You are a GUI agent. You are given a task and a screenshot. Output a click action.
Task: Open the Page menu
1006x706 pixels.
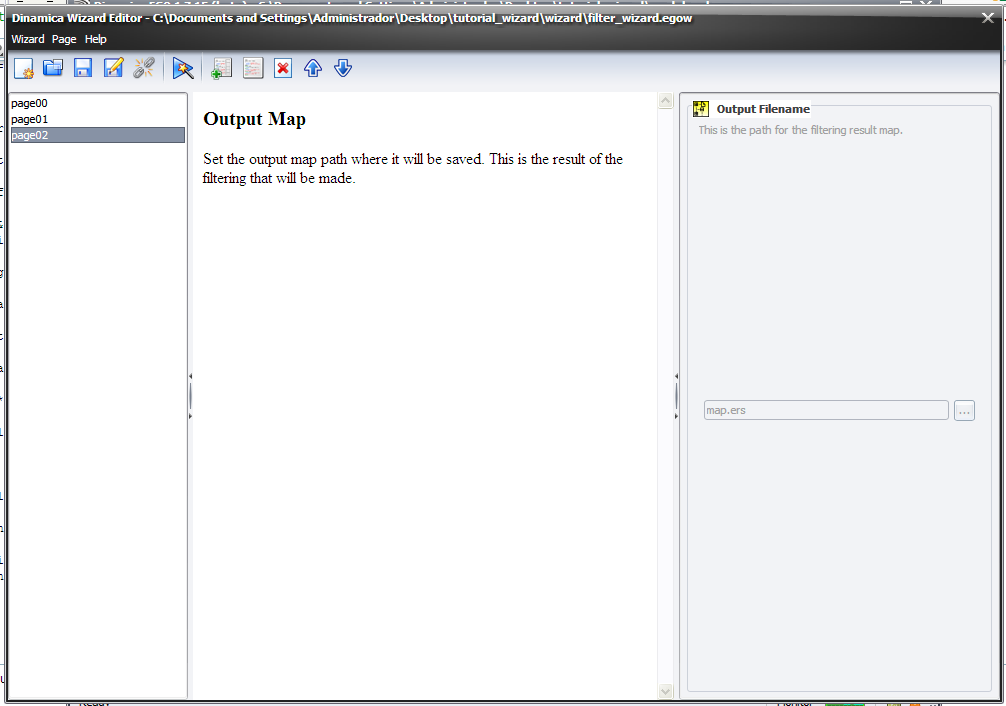pos(64,39)
